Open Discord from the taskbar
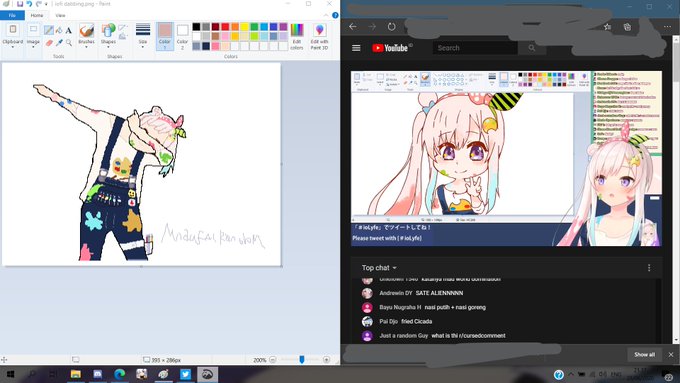Screen dimensions: 680x383 pyautogui.click(x=98, y=374)
